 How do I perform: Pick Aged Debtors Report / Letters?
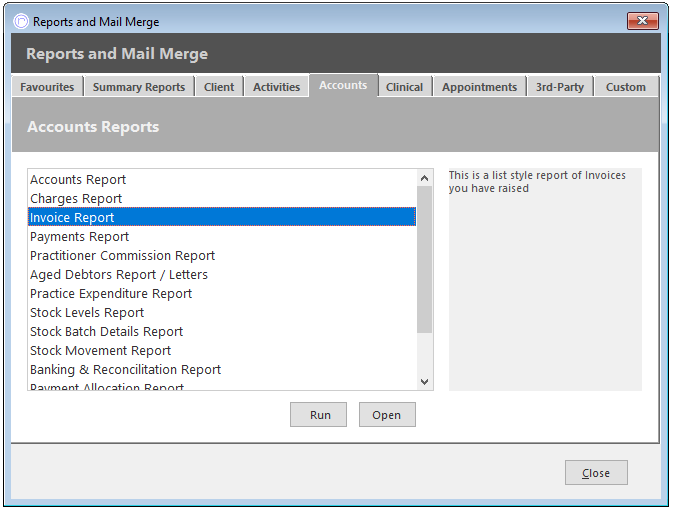click(x=222, y=274)
